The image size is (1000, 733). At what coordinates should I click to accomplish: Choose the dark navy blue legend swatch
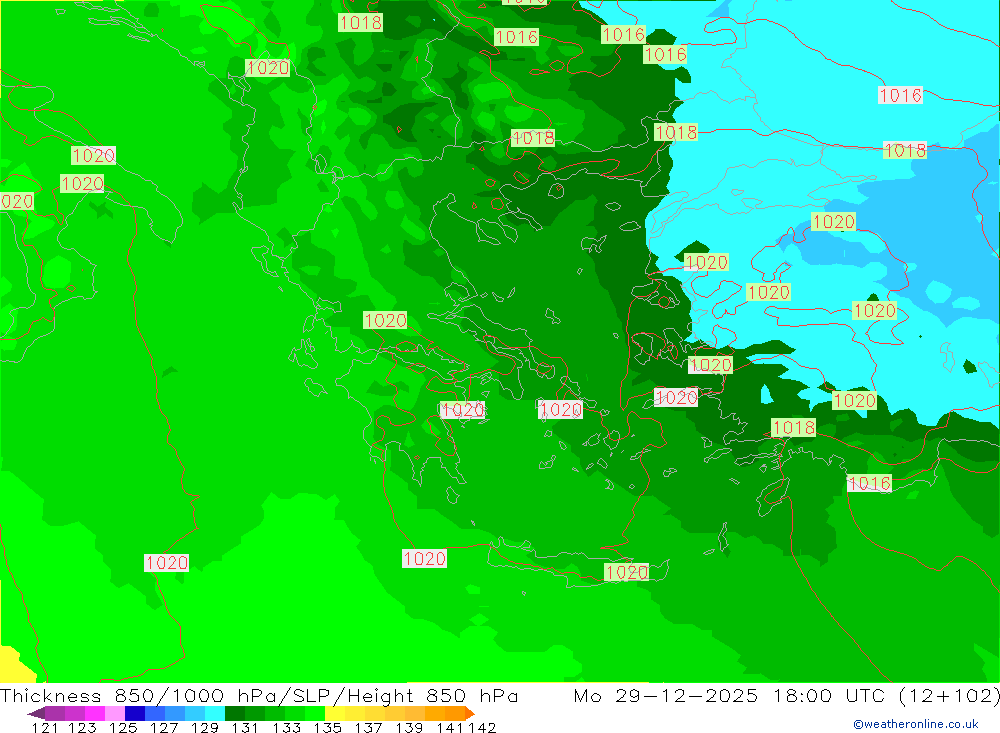pyautogui.click(x=135, y=713)
